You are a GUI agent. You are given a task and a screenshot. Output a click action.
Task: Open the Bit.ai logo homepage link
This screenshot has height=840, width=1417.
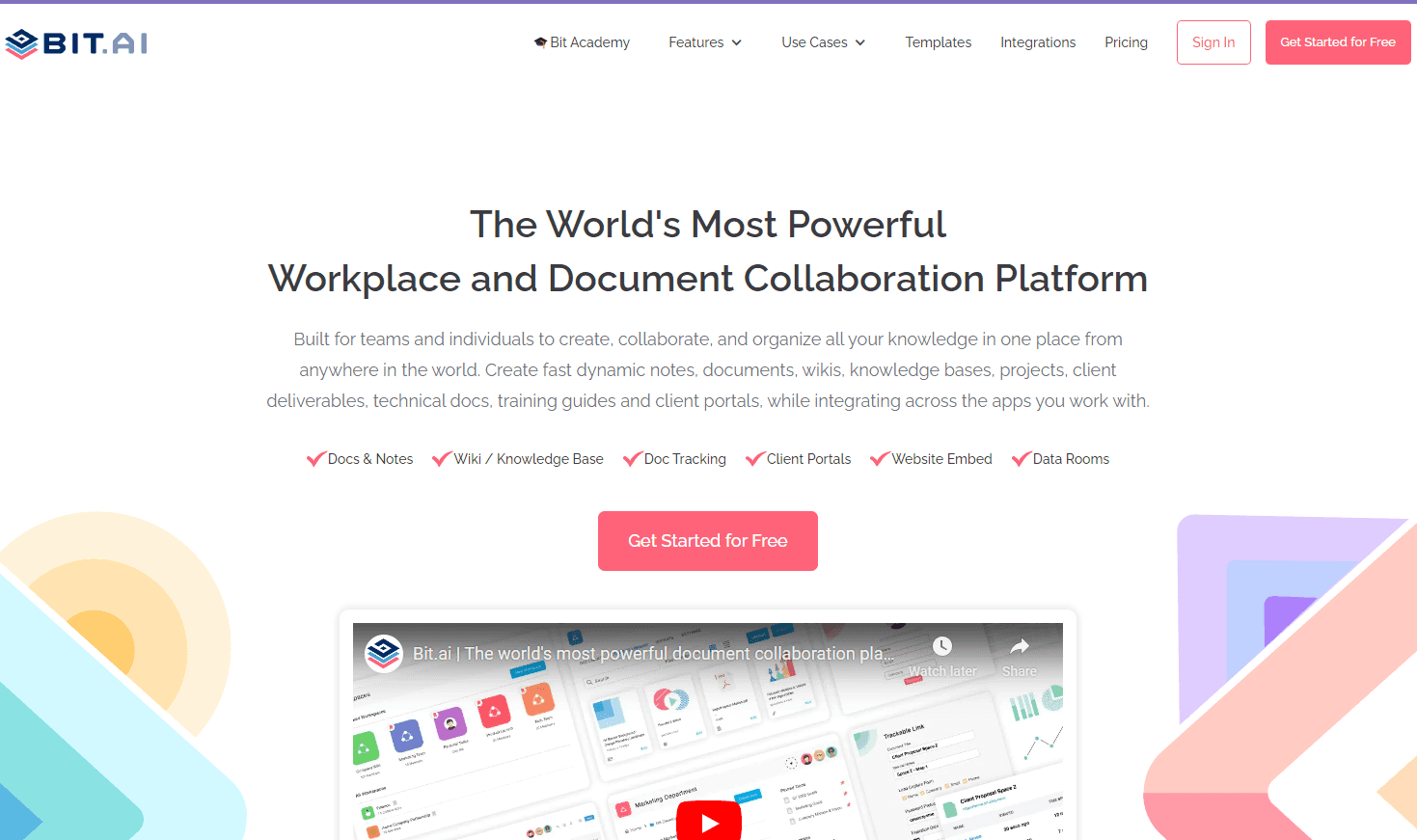[x=76, y=43]
